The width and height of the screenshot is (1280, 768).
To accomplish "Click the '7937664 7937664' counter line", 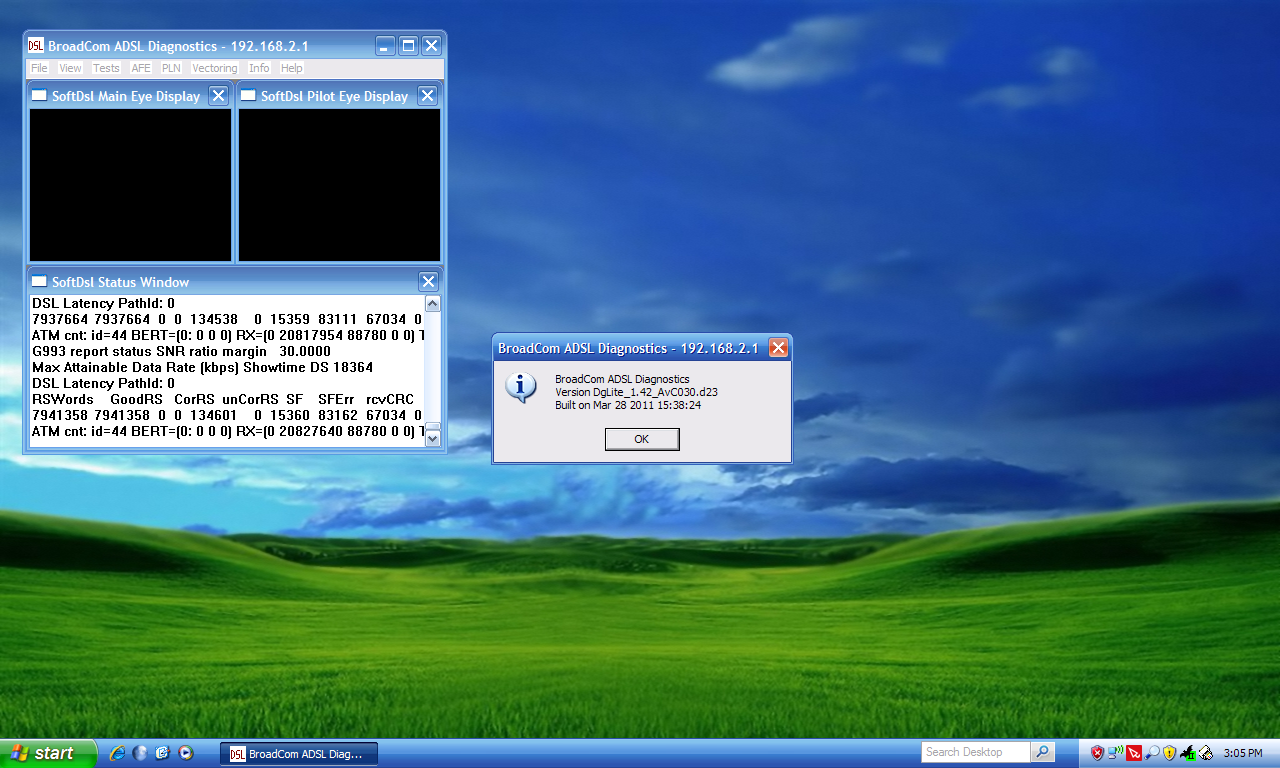I will tap(226, 319).
